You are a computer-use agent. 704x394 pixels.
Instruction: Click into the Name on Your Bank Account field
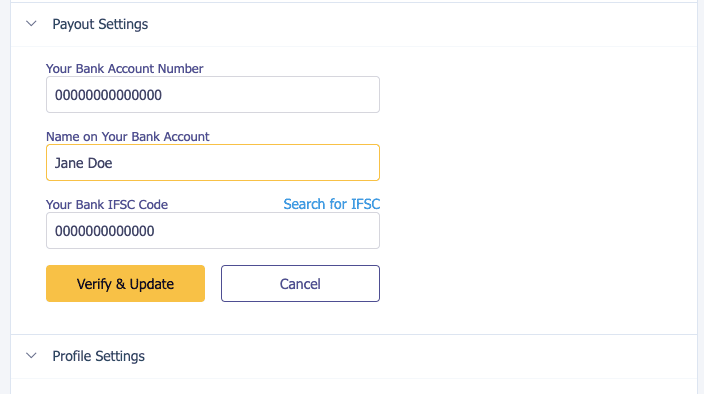point(213,162)
